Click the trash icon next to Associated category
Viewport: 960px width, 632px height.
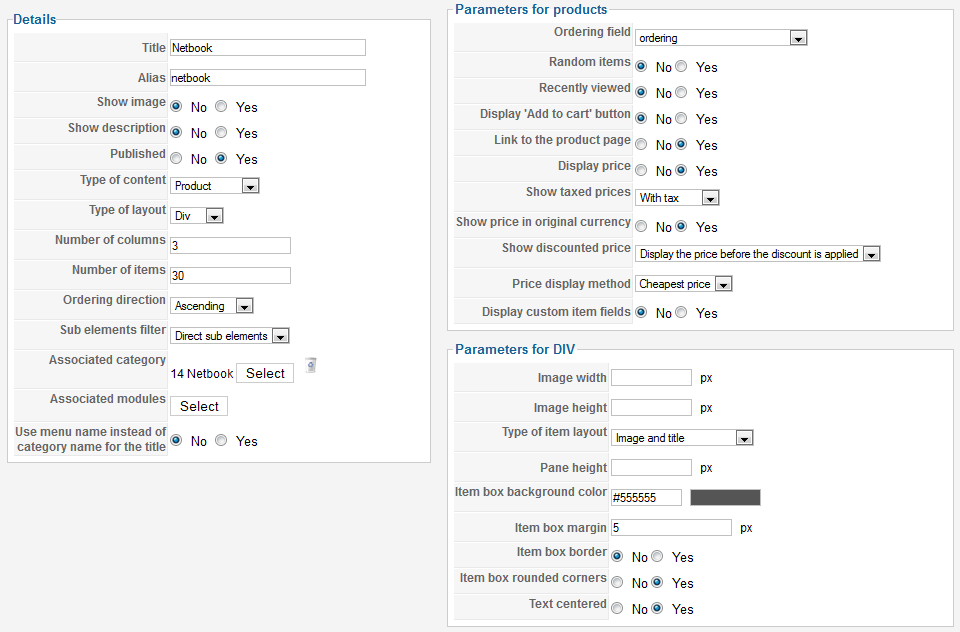pos(311,365)
